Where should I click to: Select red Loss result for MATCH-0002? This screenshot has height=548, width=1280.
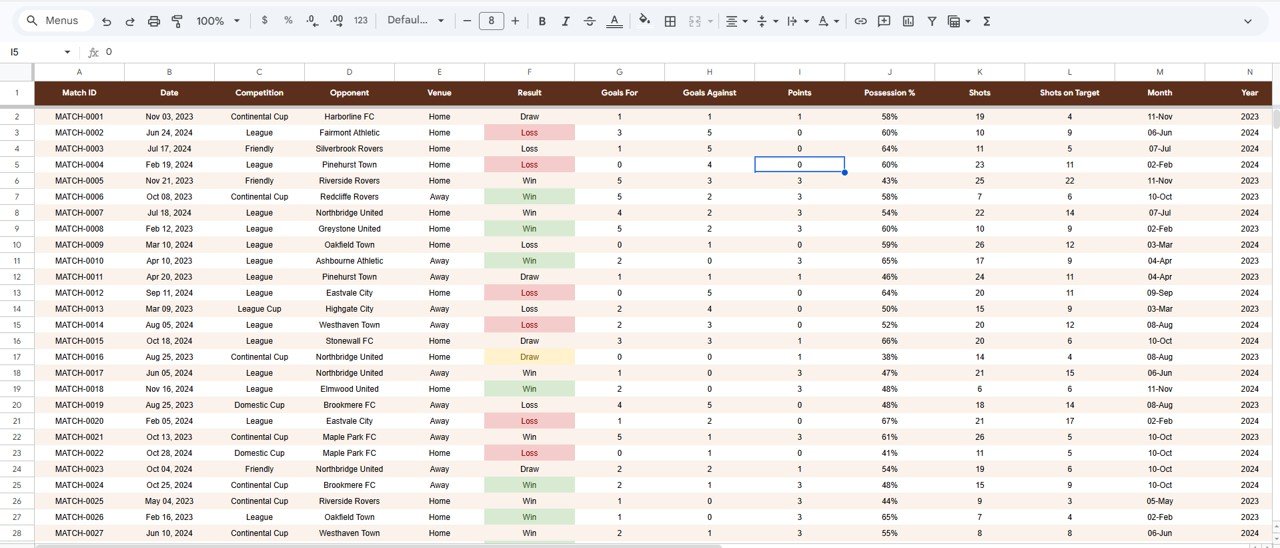(x=529, y=133)
